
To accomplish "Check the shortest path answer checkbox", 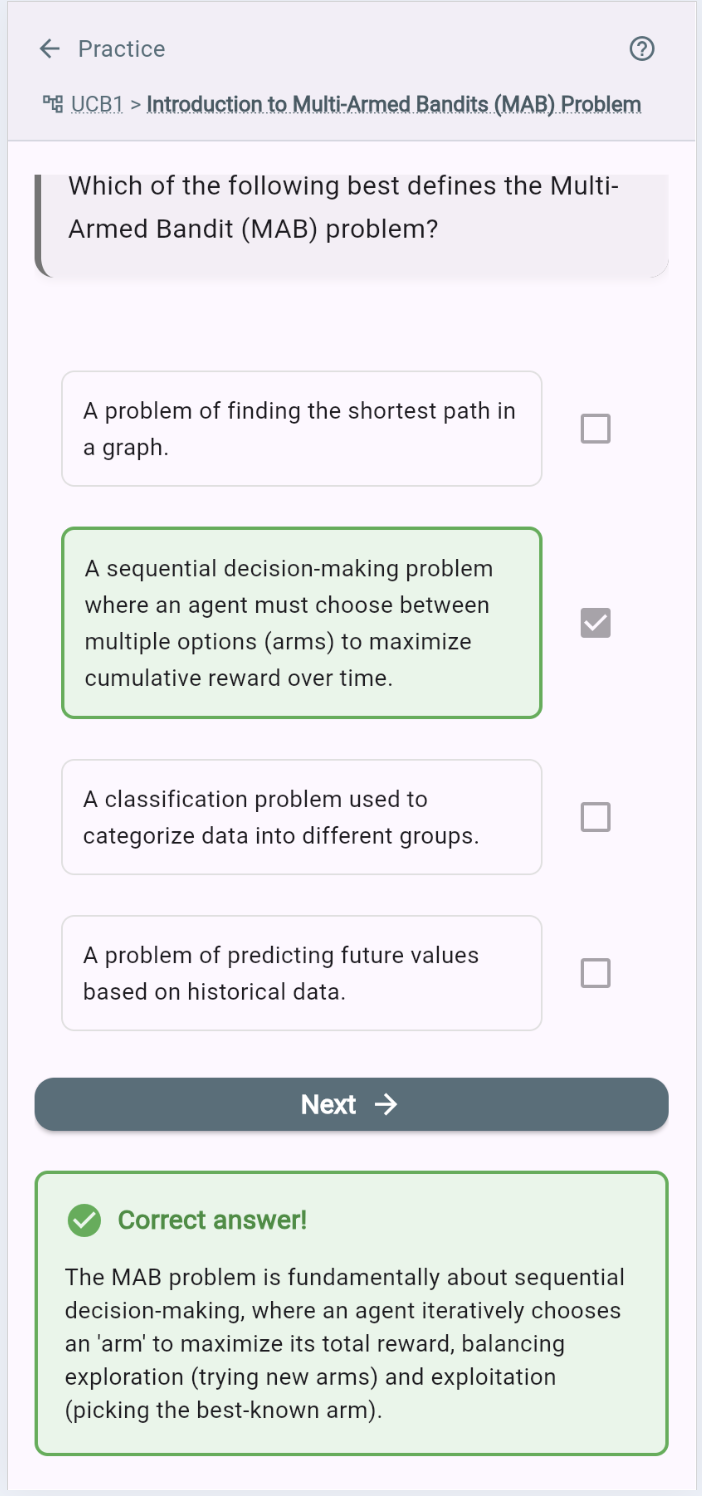I will tap(595, 428).
